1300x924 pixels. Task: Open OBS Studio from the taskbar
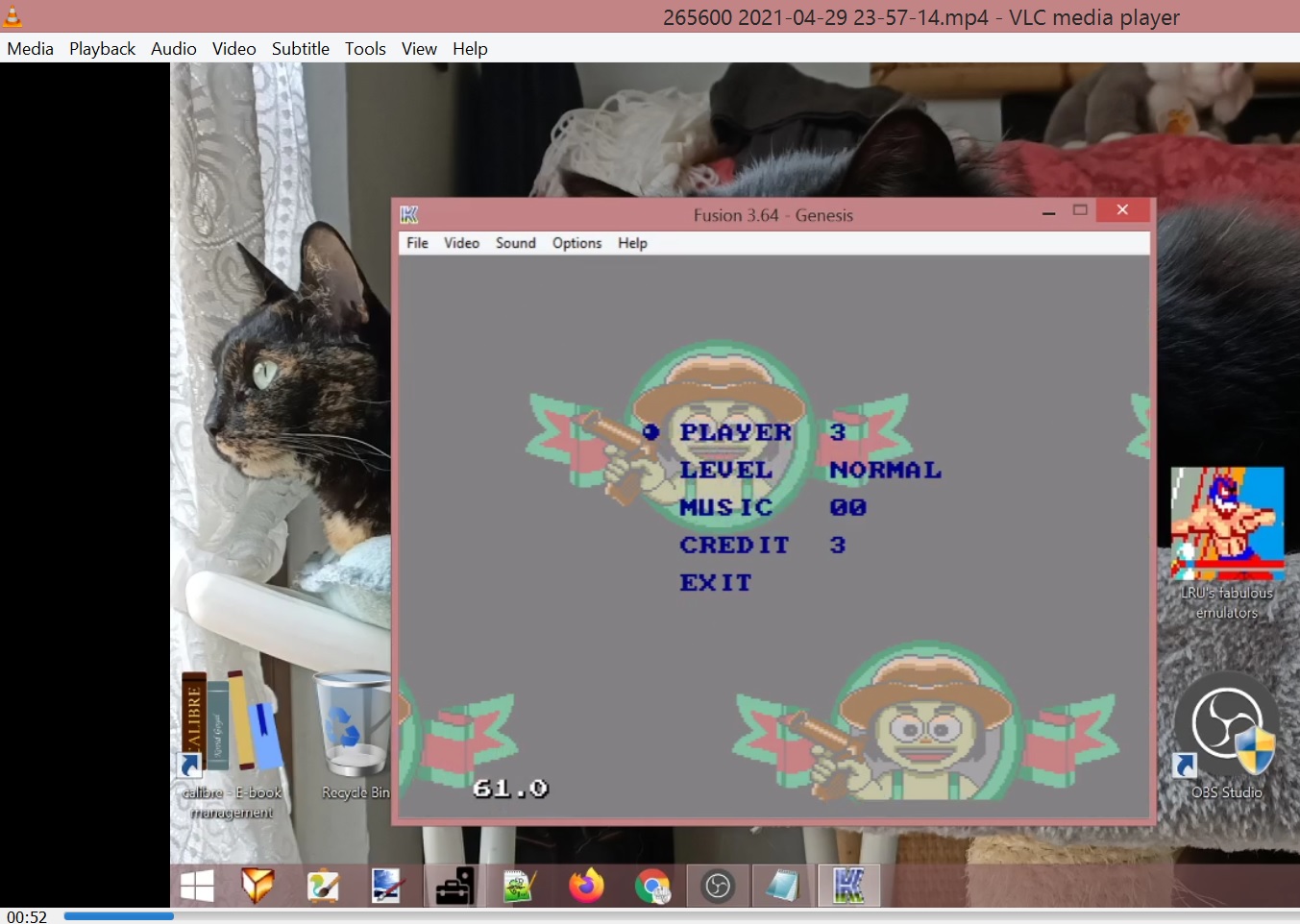pos(718,886)
